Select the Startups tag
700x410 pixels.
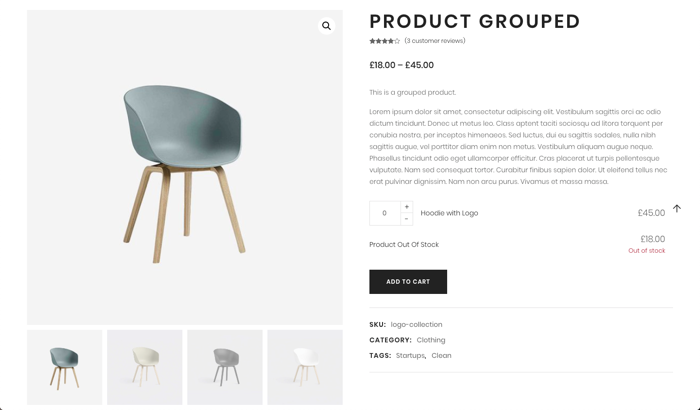coord(410,356)
